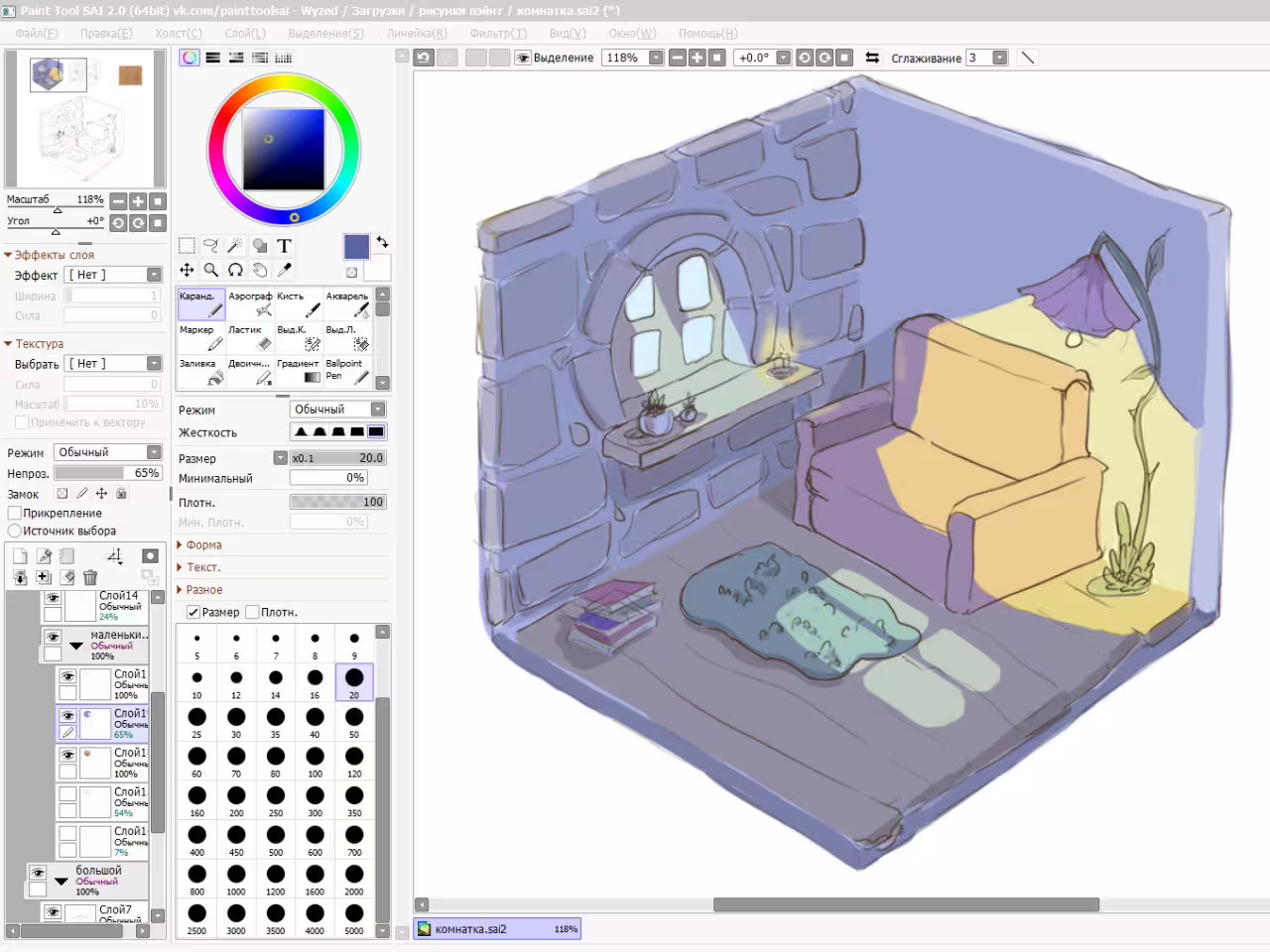Flip canvas horizontally using arrows icon
The height and width of the screenshot is (952, 1270).
(872, 58)
